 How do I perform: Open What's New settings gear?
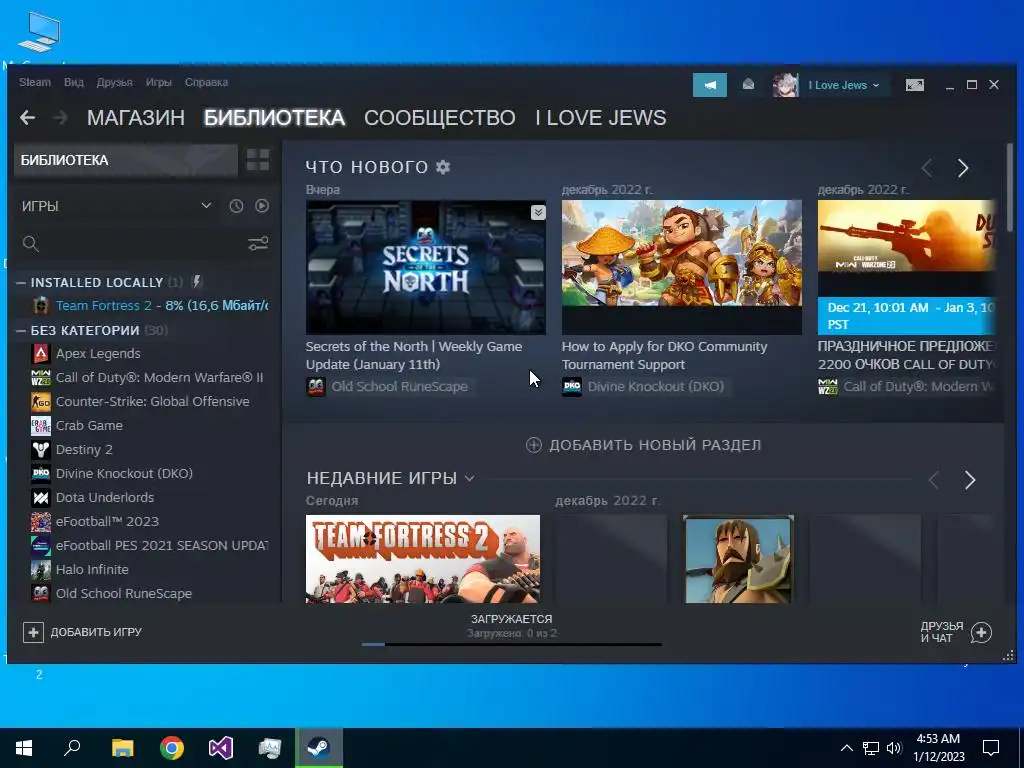tap(443, 167)
